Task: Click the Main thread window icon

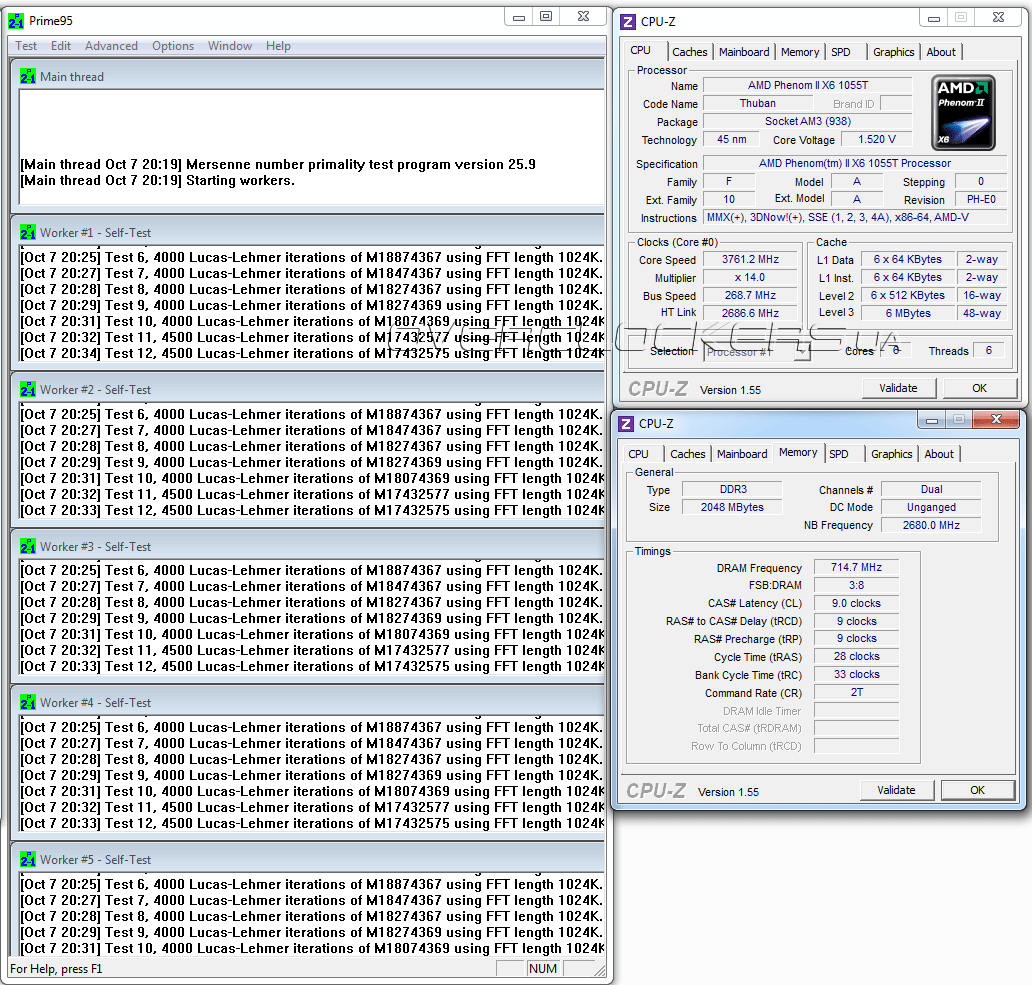Action: pyautogui.click(x=28, y=76)
